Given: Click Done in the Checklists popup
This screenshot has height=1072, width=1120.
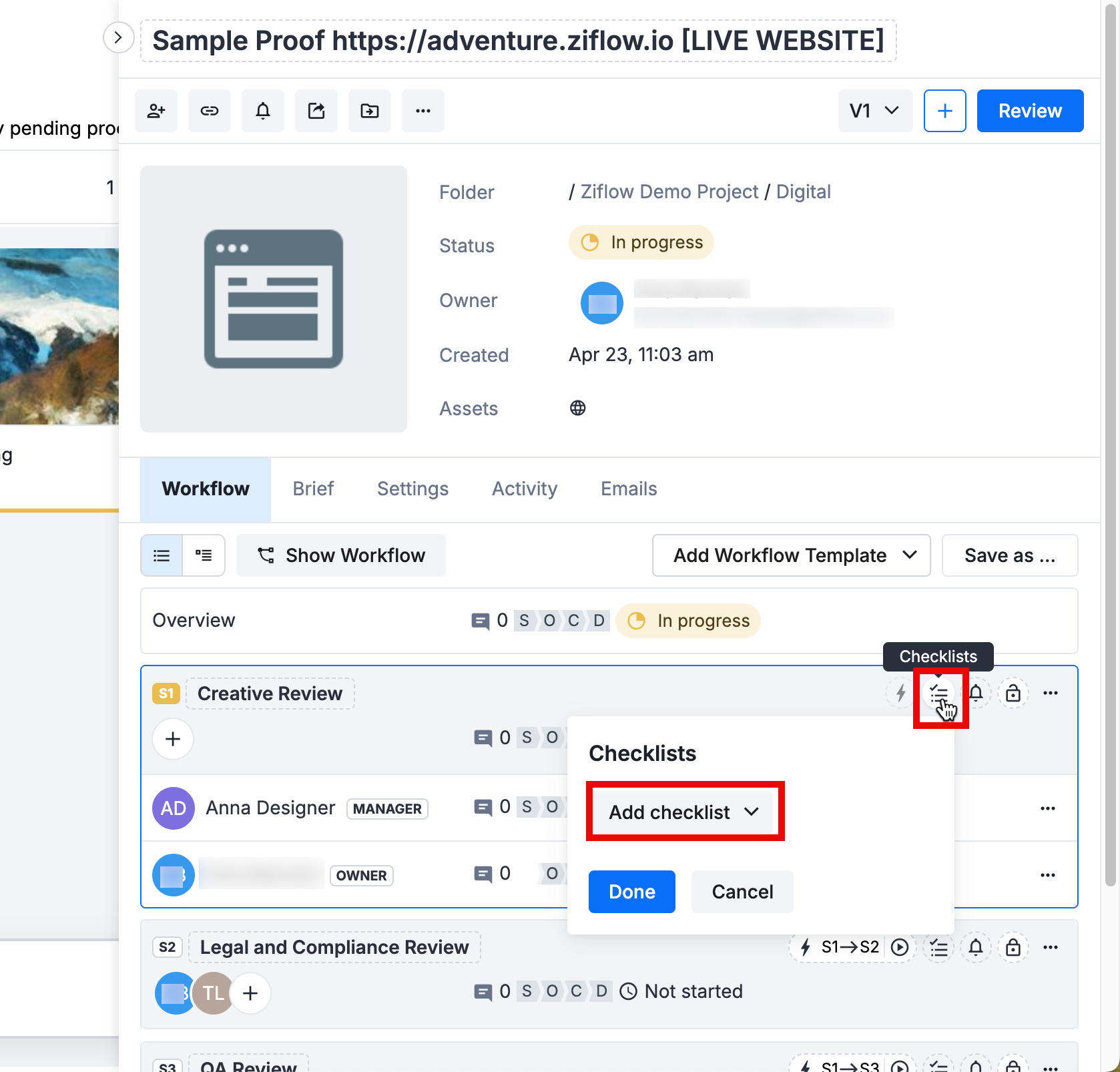Looking at the screenshot, I should tap(631, 892).
